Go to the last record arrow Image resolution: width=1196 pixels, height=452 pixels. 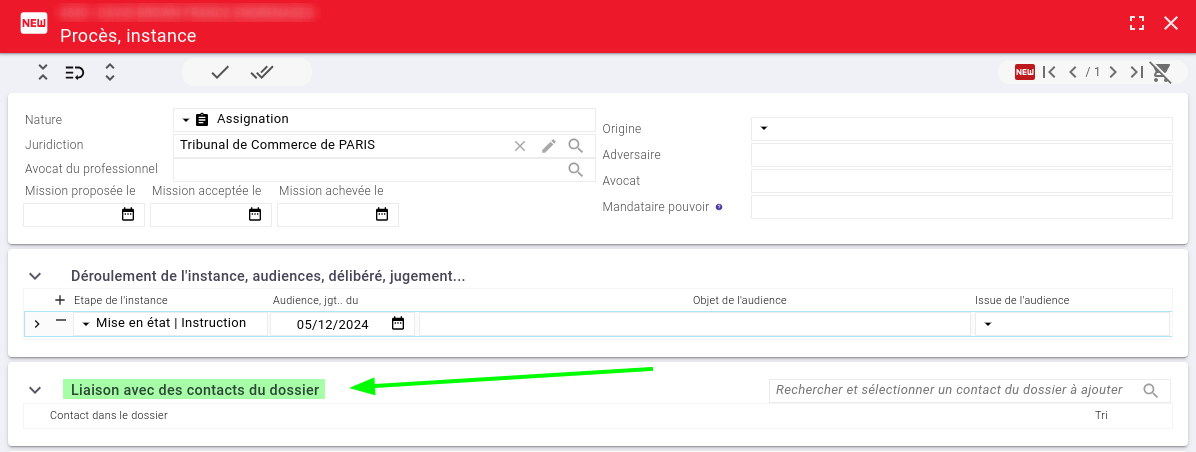click(x=1137, y=72)
